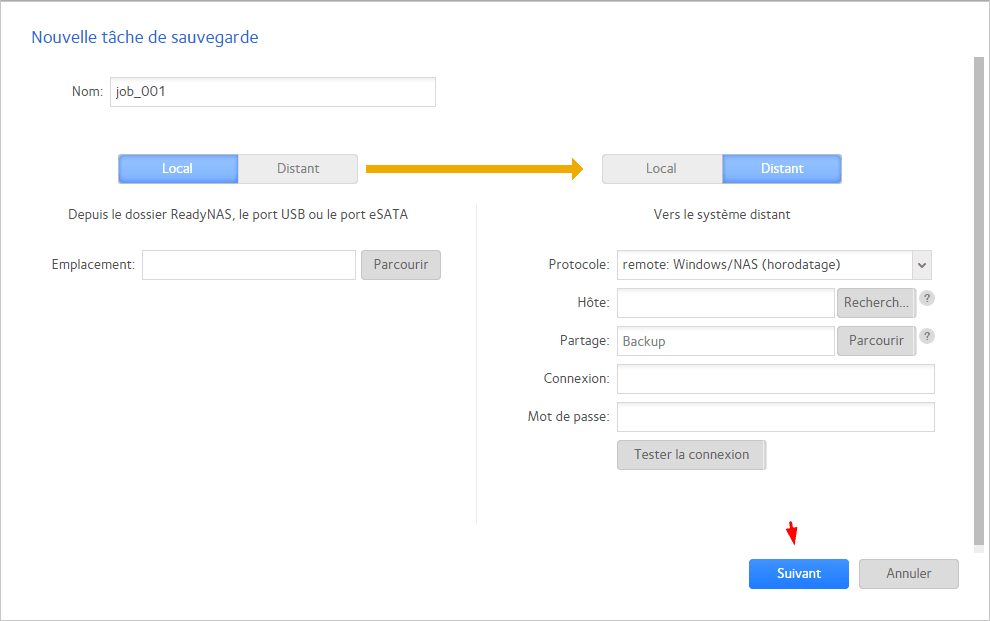Viewport: 990px width, 621px height.
Task: Select Local toggle for destination side
Action: (661, 169)
